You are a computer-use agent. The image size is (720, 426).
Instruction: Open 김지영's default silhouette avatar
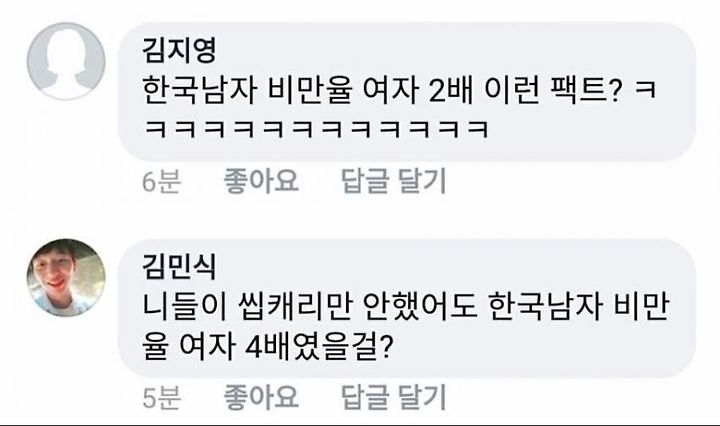point(66,61)
